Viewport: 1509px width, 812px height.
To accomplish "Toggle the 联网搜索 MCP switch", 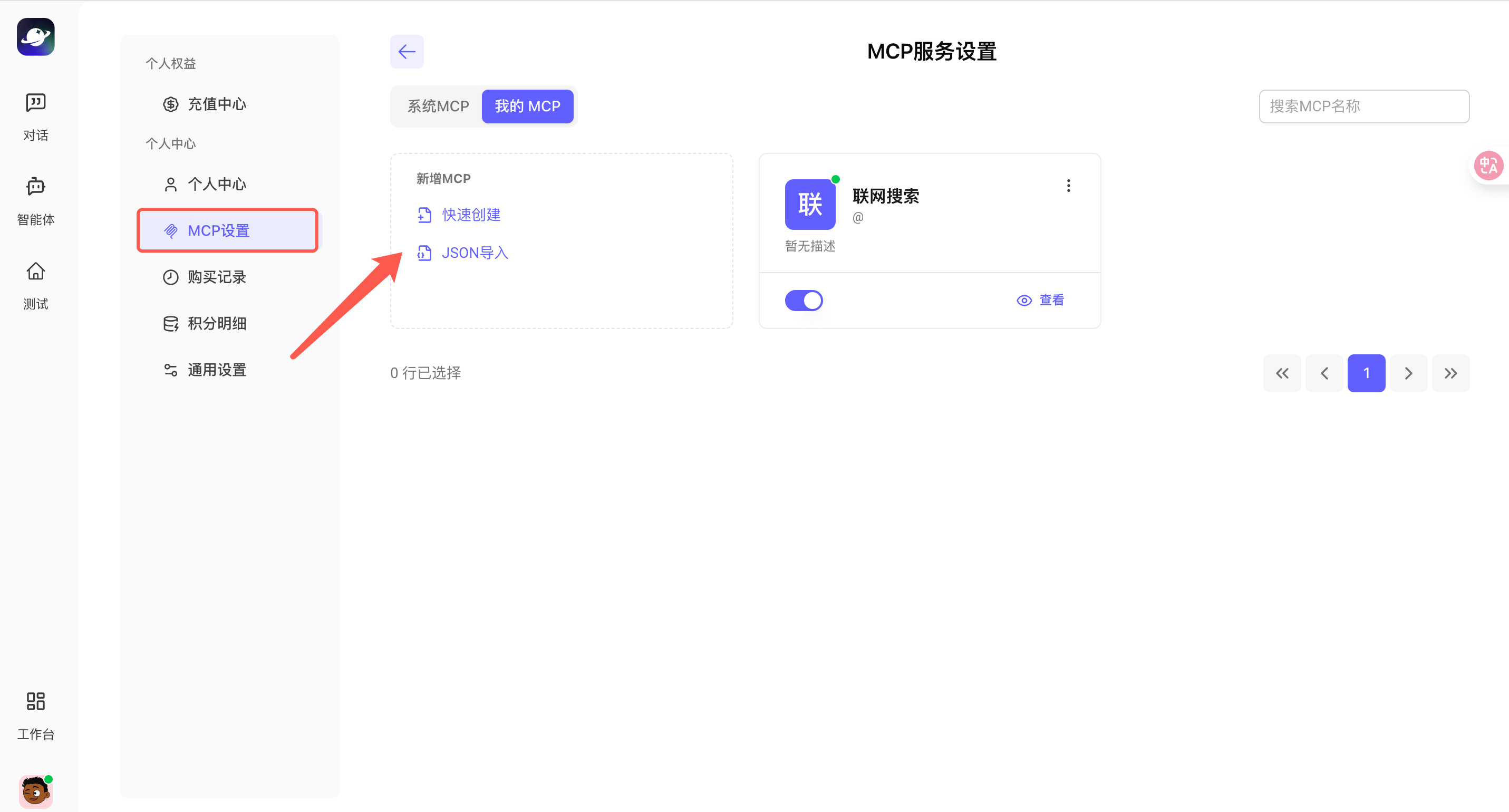I will (804, 300).
